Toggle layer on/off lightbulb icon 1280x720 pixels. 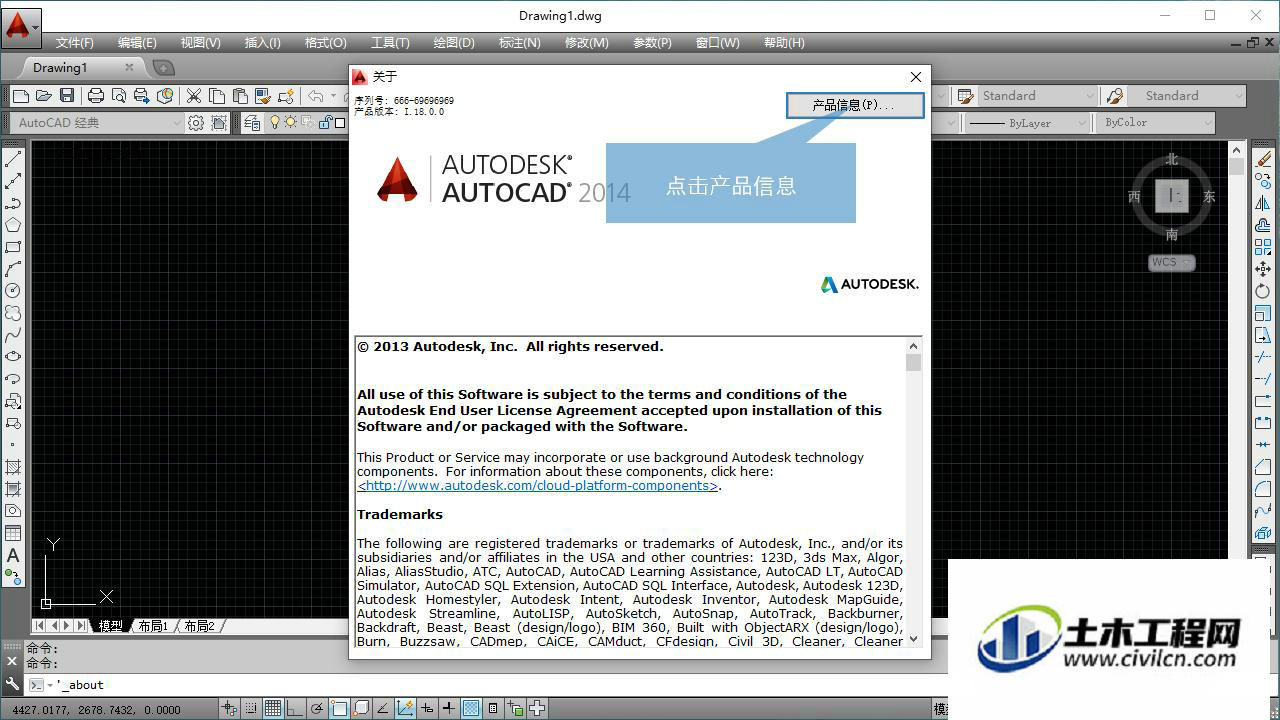click(x=274, y=123)
